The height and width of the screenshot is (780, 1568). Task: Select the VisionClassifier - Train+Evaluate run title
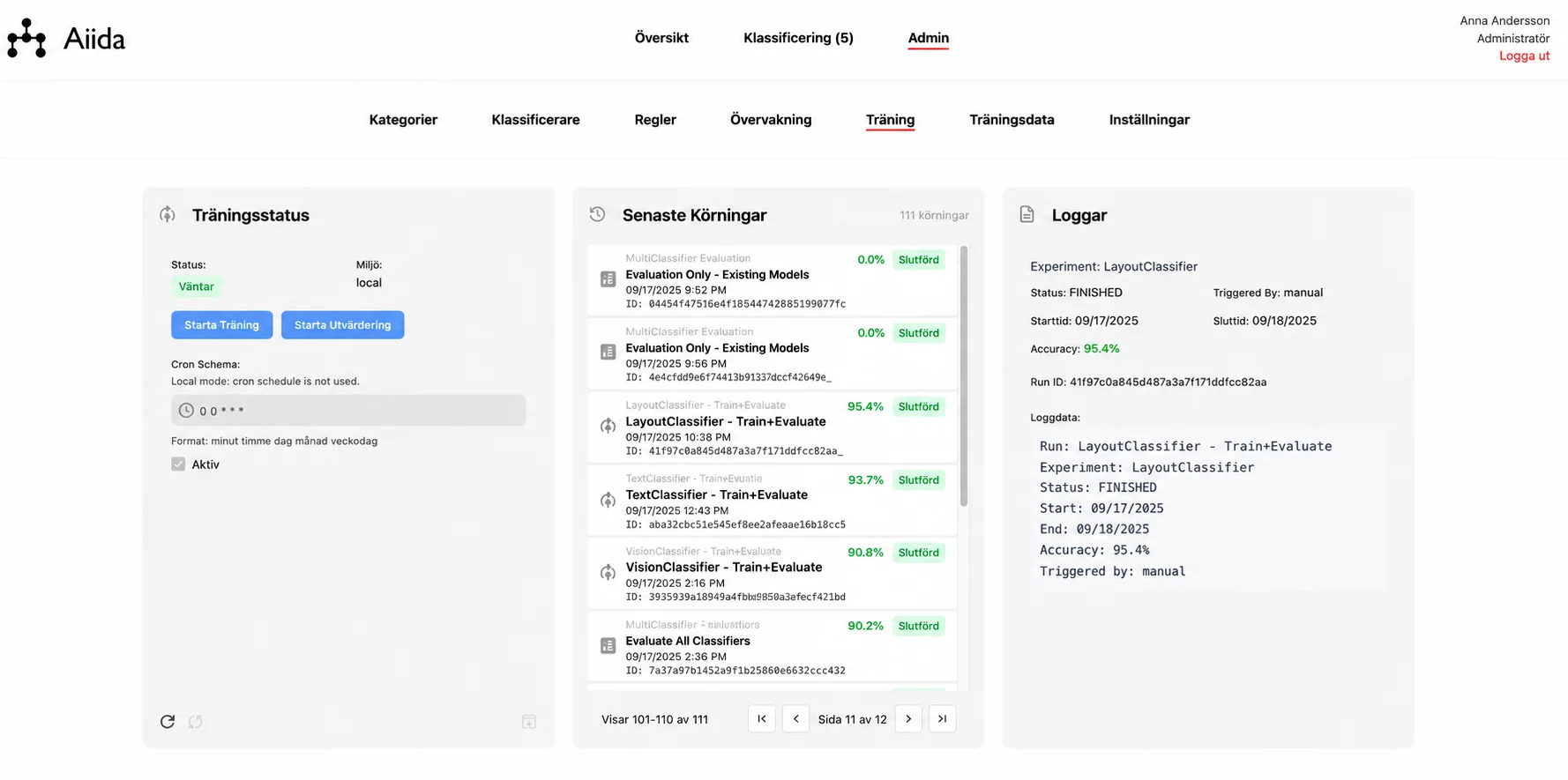coord(723,568)
